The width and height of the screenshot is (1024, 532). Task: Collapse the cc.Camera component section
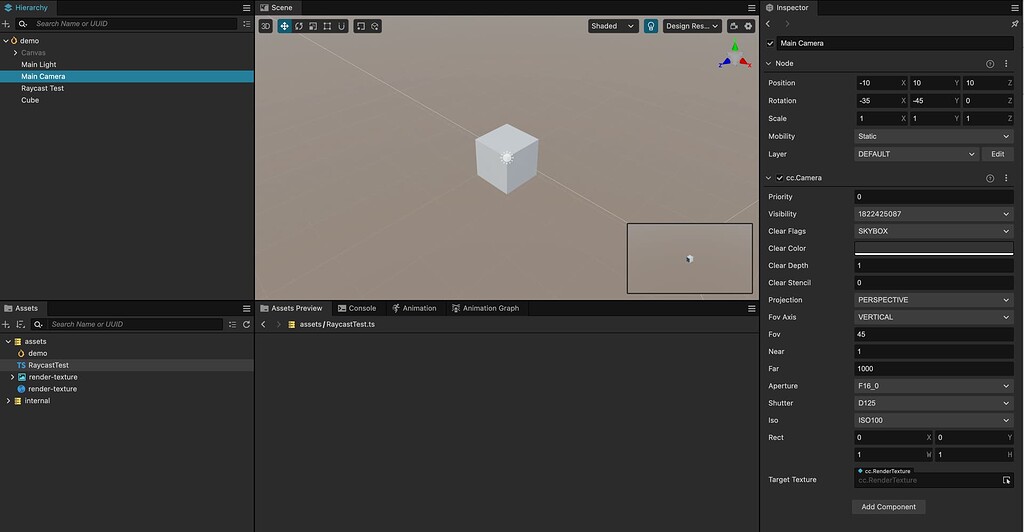point(769,178)
